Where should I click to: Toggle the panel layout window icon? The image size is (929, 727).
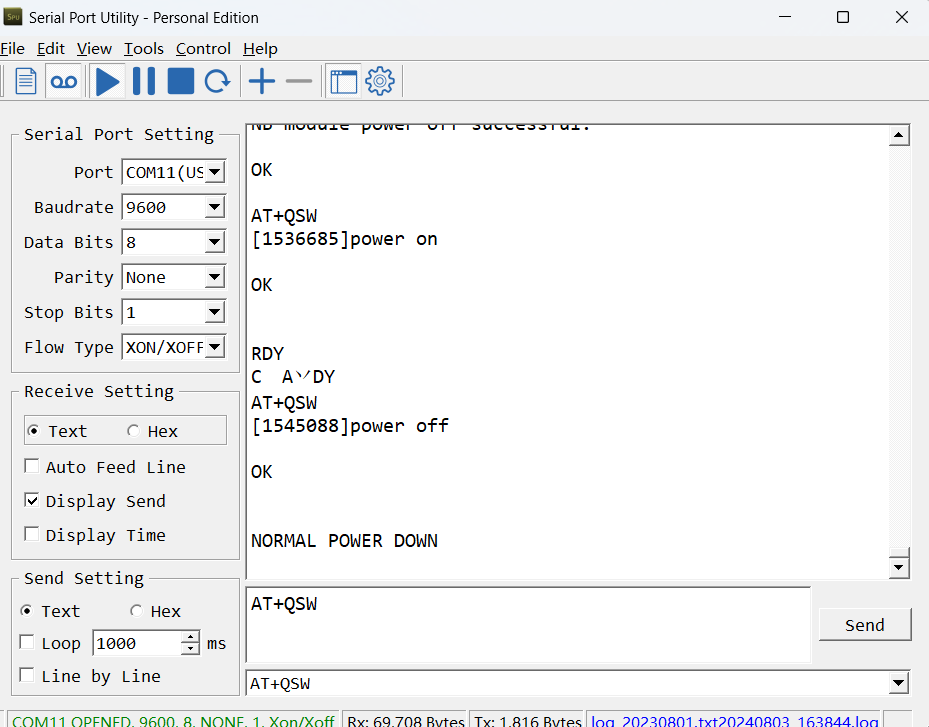[x=344, y=81]
